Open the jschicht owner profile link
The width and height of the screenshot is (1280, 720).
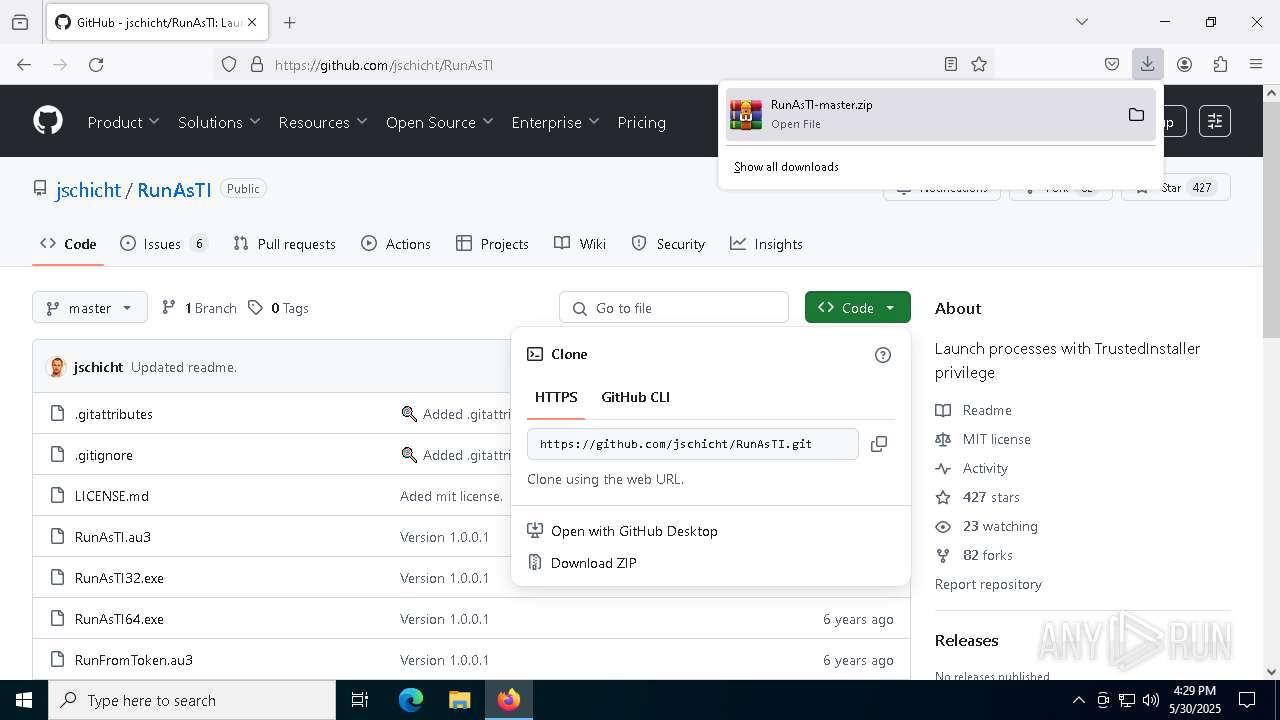(x=88, y=189)
